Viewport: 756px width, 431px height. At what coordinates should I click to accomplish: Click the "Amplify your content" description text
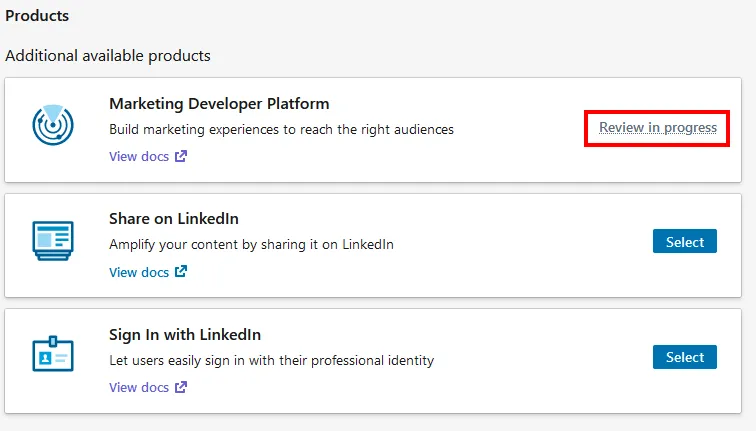pos(251,244)
